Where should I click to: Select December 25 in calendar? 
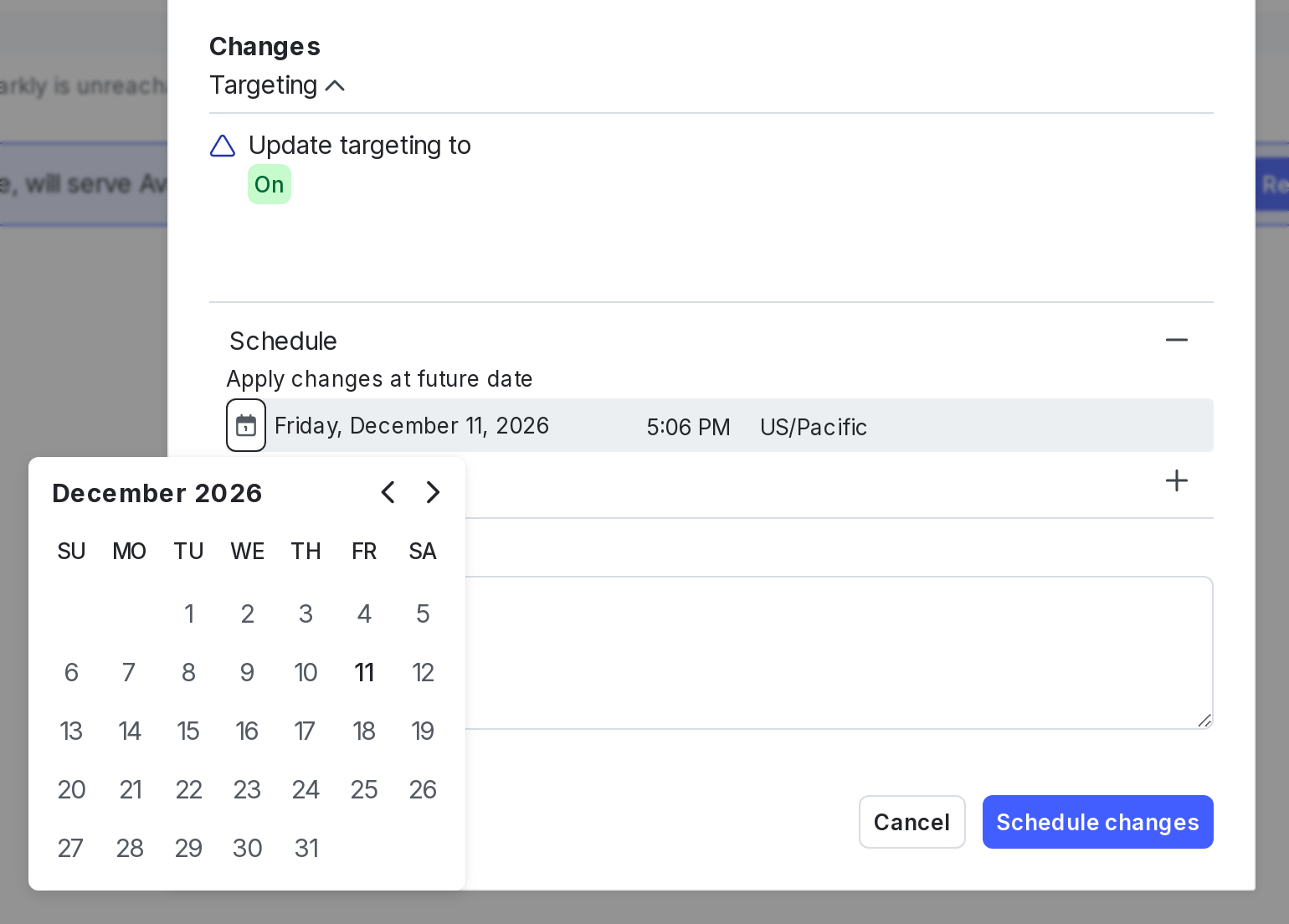(x=364, y=790)
